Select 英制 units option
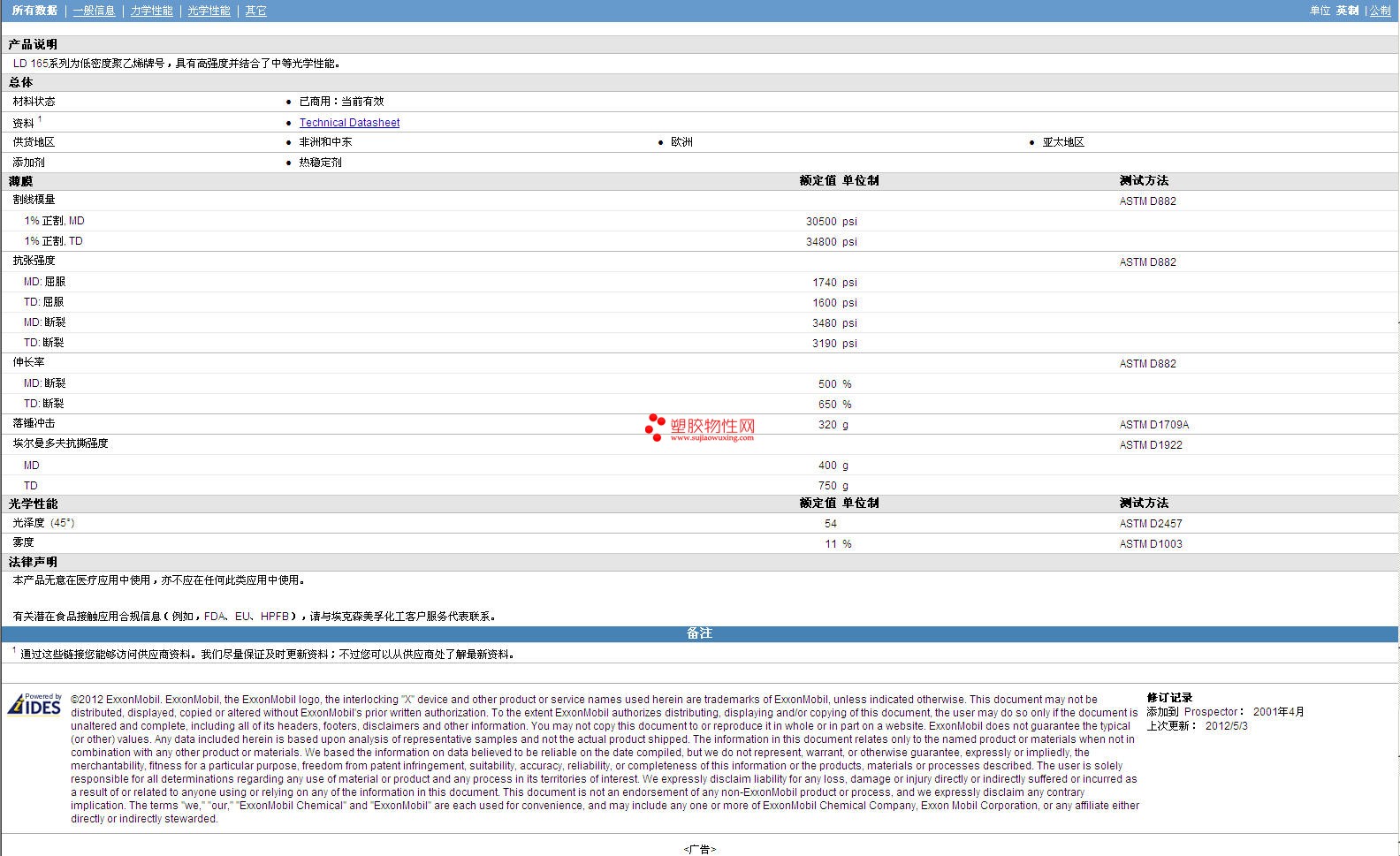Screen dimensions: 1400x856 [1347, 11]
